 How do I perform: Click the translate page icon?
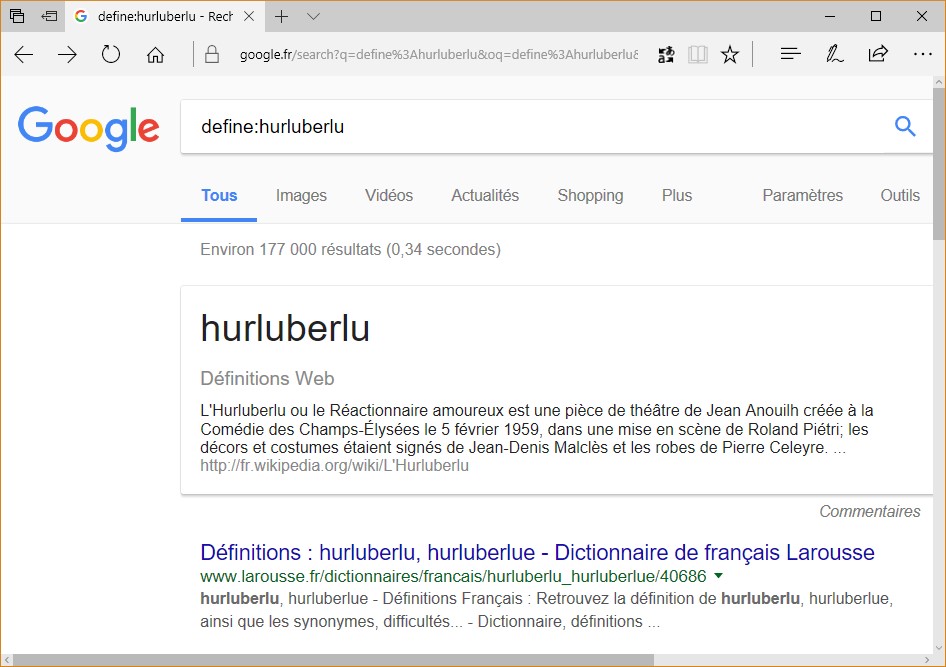point(666,55)
